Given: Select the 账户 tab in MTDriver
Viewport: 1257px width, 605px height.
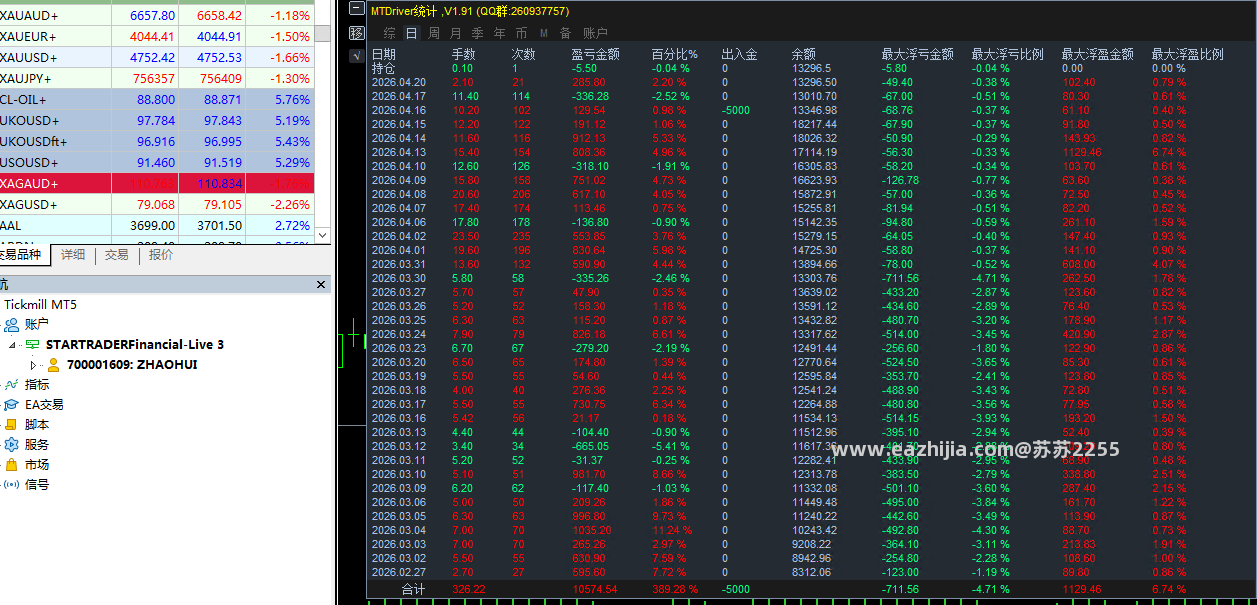Looking at the screenshot, I should tap(595, 33).
